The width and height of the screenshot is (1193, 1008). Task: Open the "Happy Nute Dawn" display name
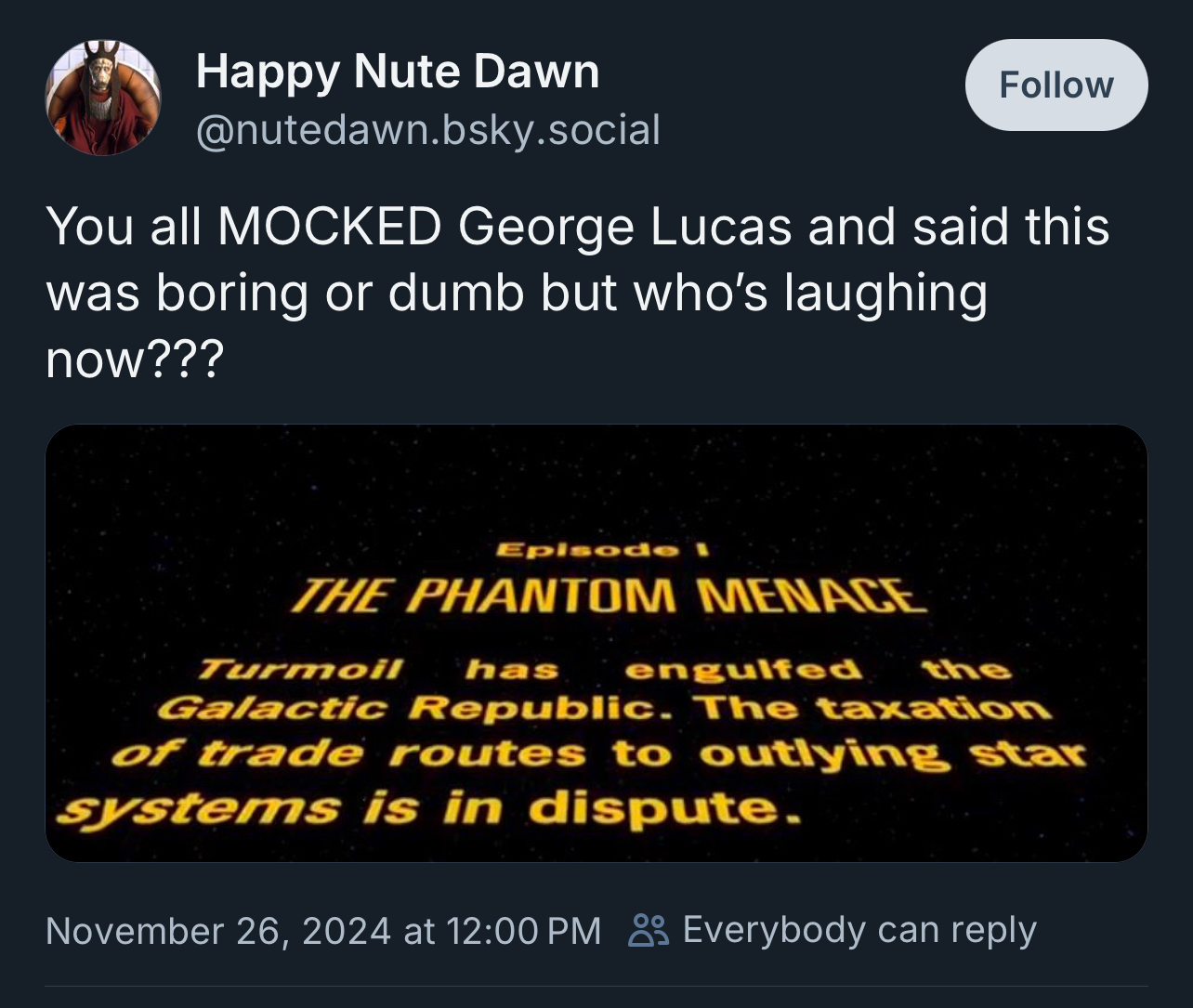pyautogui.click(x=398, y=72)
